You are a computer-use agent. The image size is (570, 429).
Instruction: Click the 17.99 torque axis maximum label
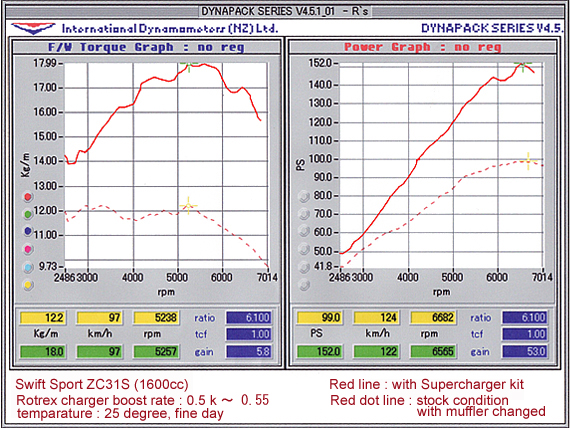click(45, 64)
